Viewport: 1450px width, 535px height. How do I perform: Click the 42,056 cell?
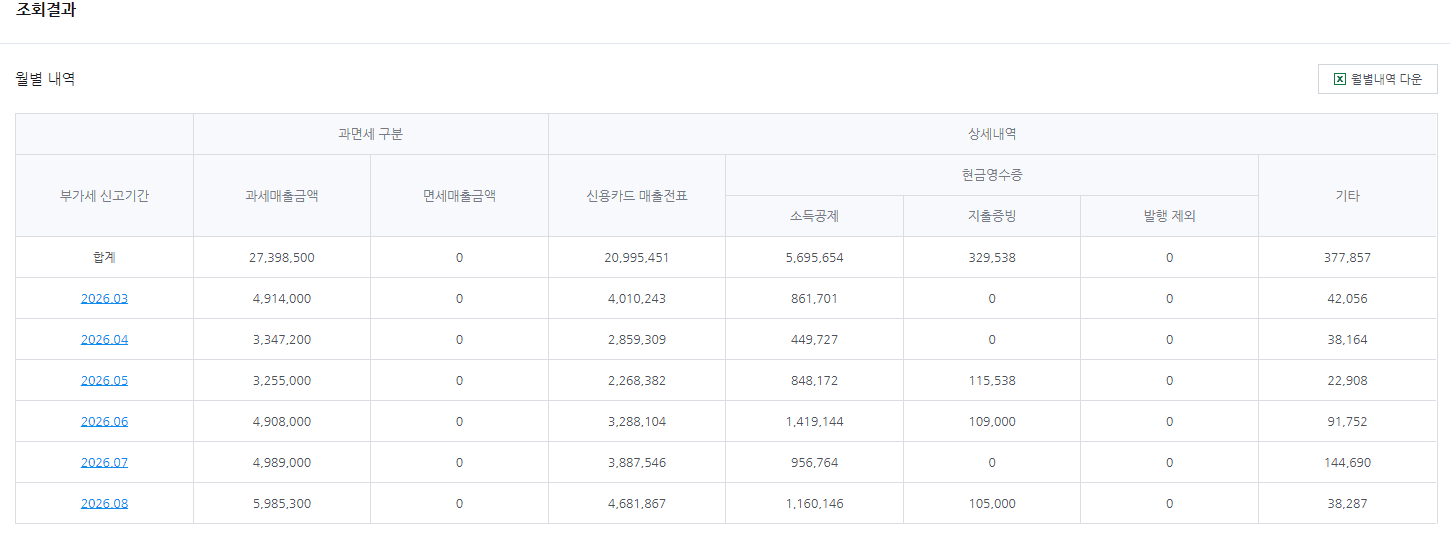pyautogui.click(x=1347, y=298)
